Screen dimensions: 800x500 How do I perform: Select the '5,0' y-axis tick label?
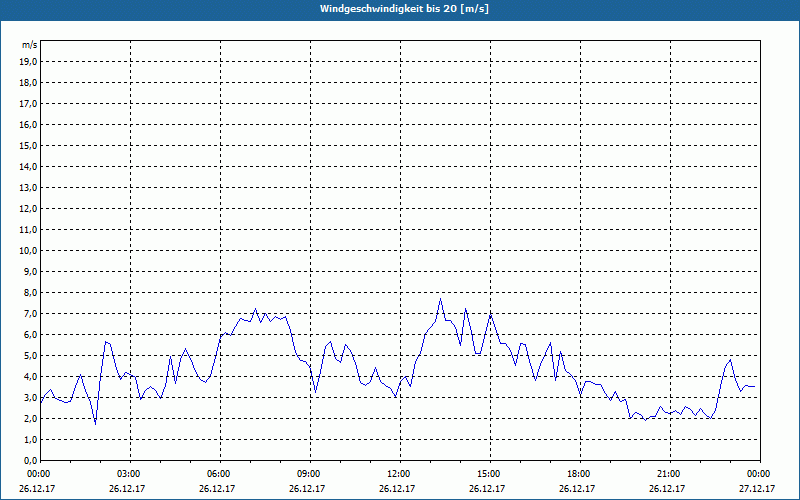point(30,356)
